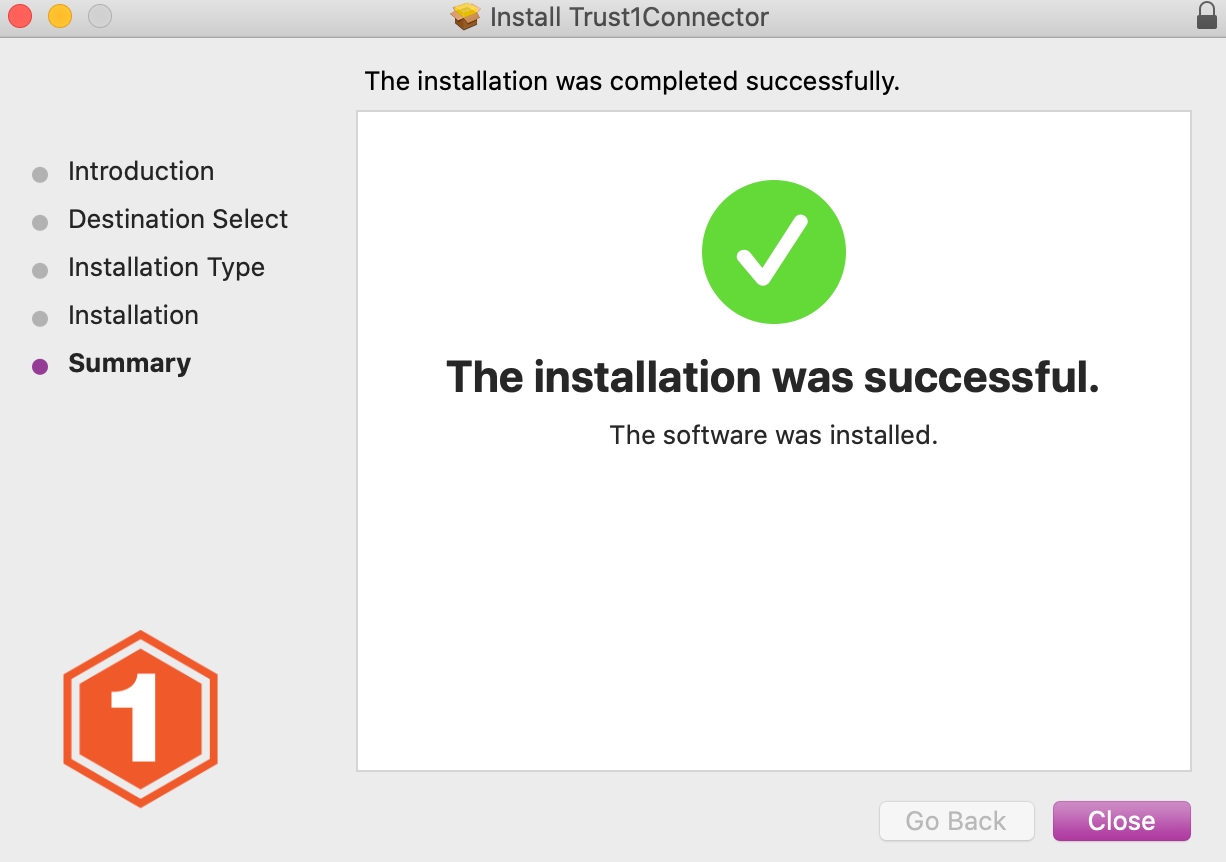Screen dimensions: 1226x862
Task: Select the Installation step in sidebar
Action: point(133,315)
